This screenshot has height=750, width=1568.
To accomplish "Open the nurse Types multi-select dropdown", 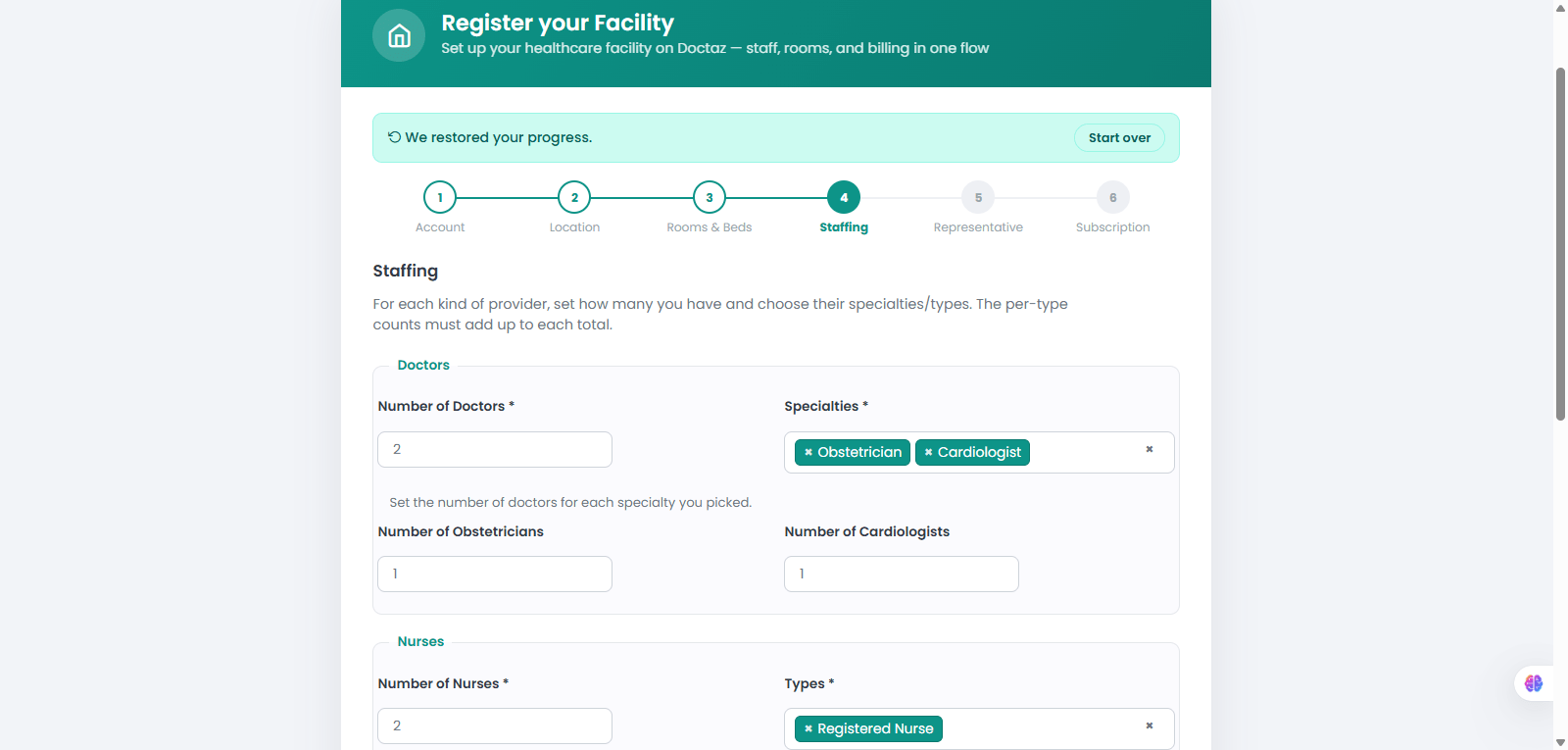I will [x=1041, y=729].
